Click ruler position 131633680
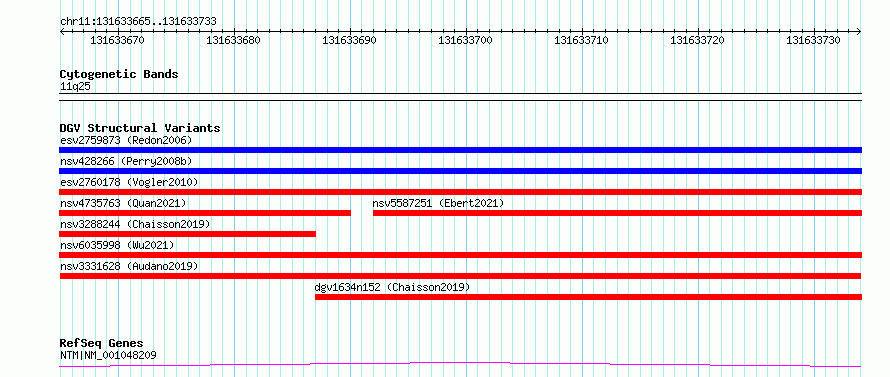This screenshot has width=890, height=377. coord(233,40)
